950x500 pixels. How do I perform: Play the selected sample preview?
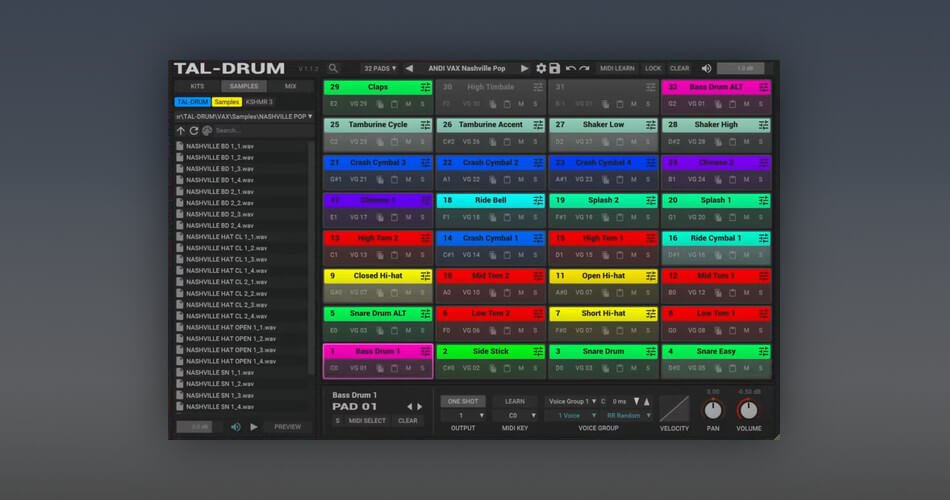pyautogui.click(x=254, y=427)
